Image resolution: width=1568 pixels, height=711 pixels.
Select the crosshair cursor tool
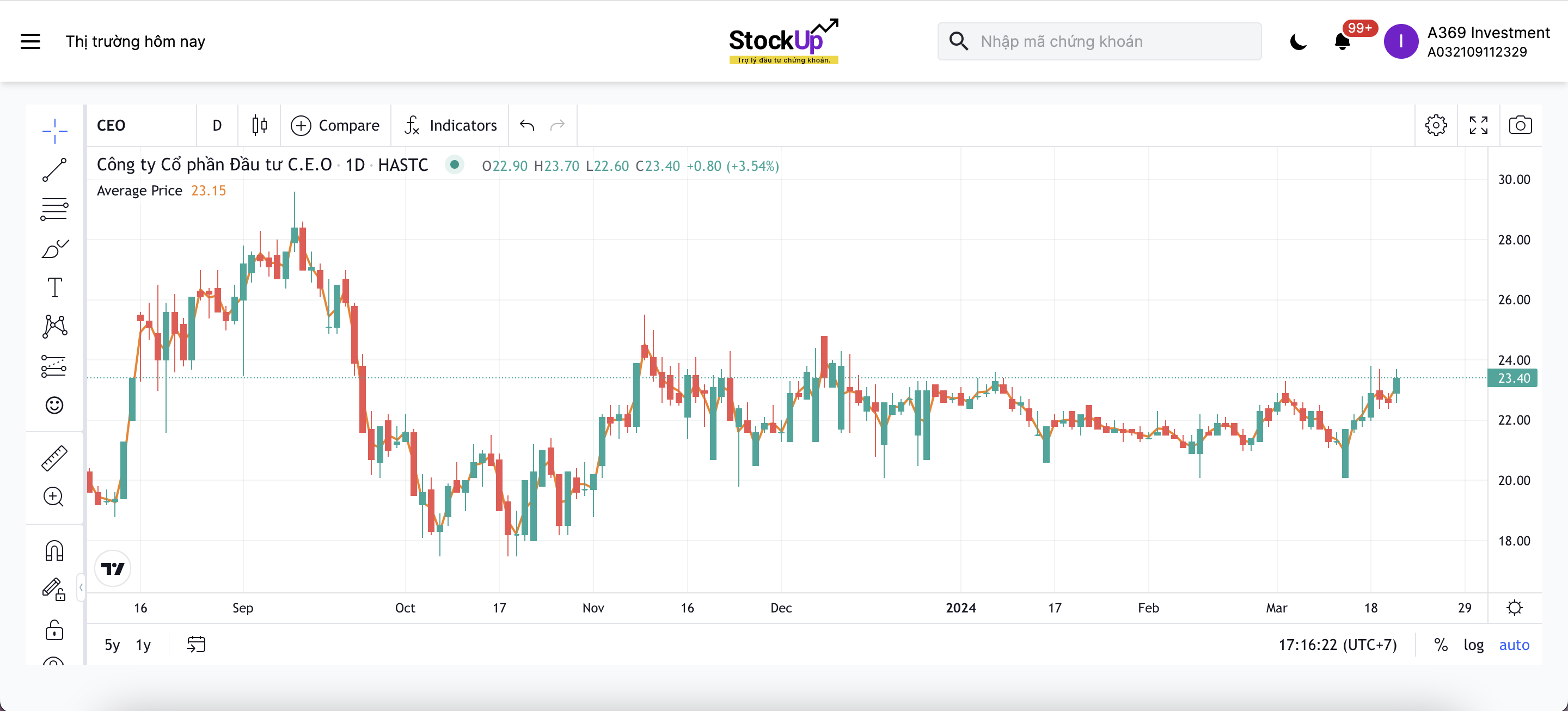(x=54, y=130)
